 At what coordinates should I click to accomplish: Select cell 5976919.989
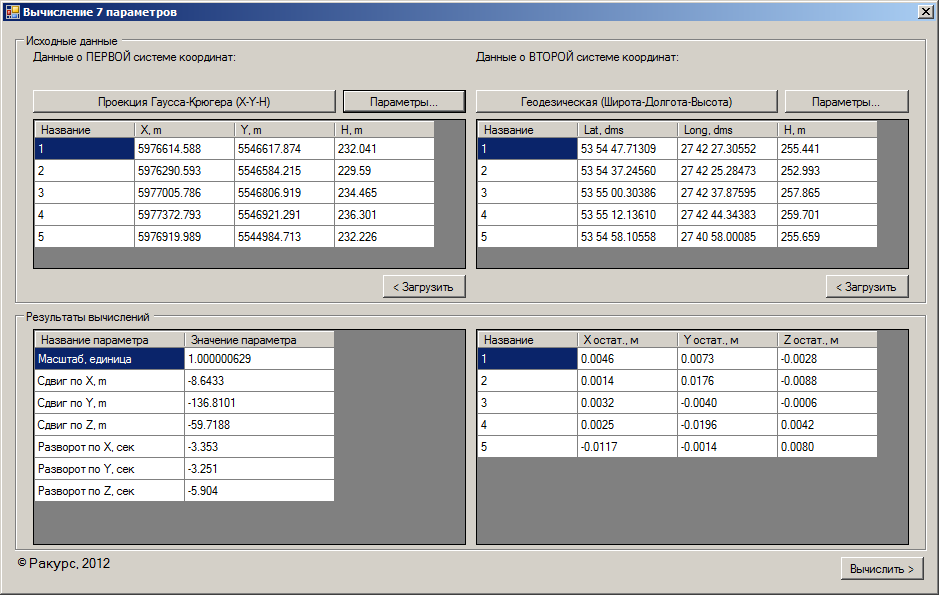[x=184, y=236]
